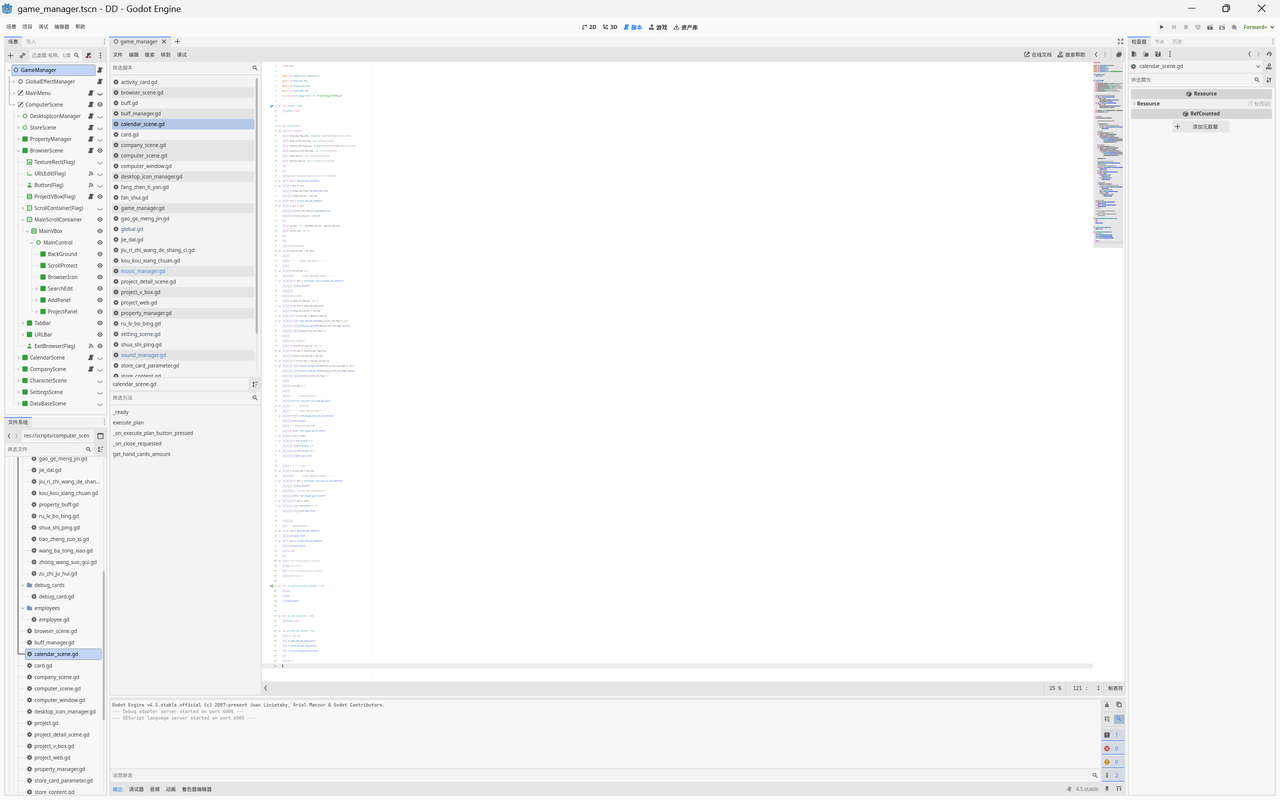Open the Forward+ renderer dropdown

pos(1258,27)
